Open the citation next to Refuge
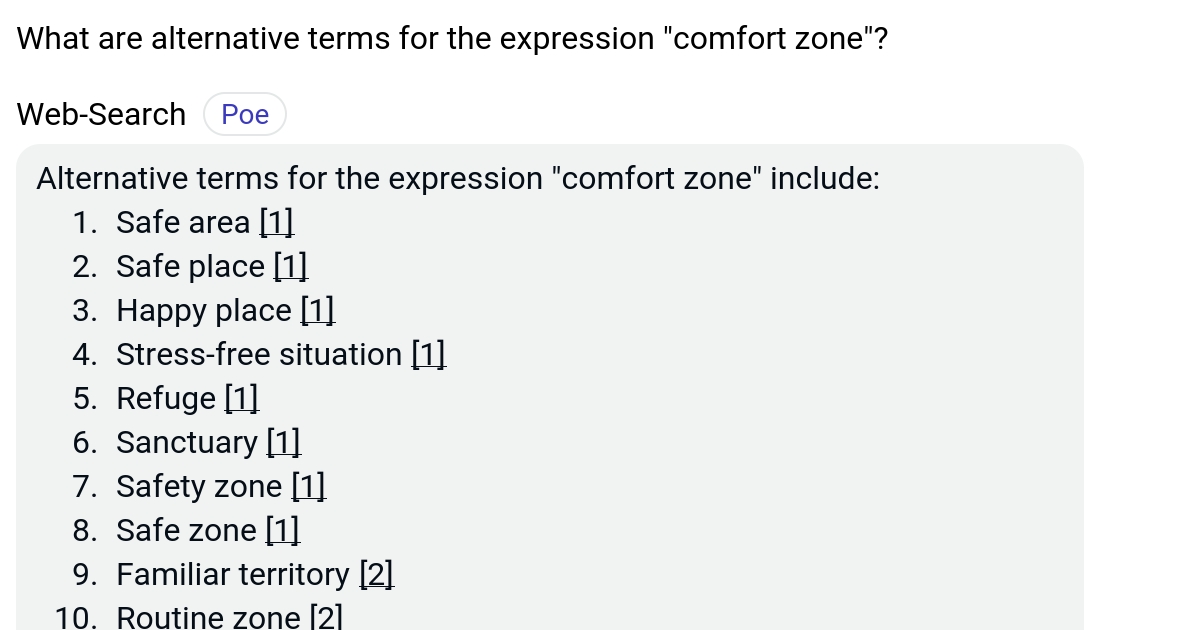Screen dimensions: 1200x630 pos(240,398)
